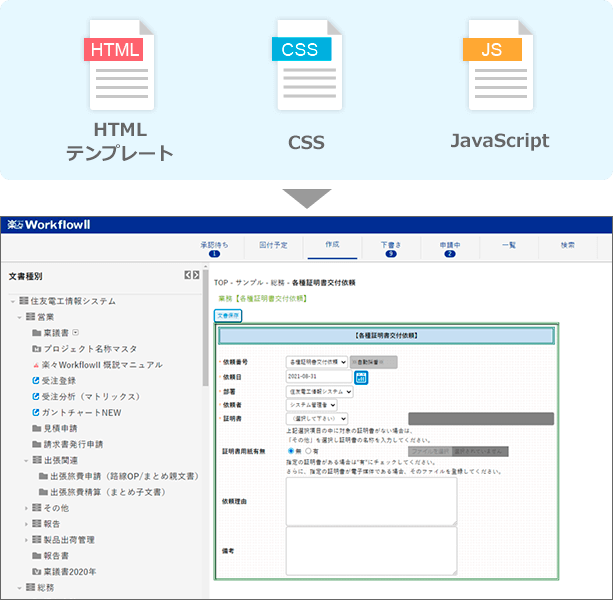The height and width of the screenshot is (600, 613).
Task: Collapse the 営業 tree node
Action: 19,317
